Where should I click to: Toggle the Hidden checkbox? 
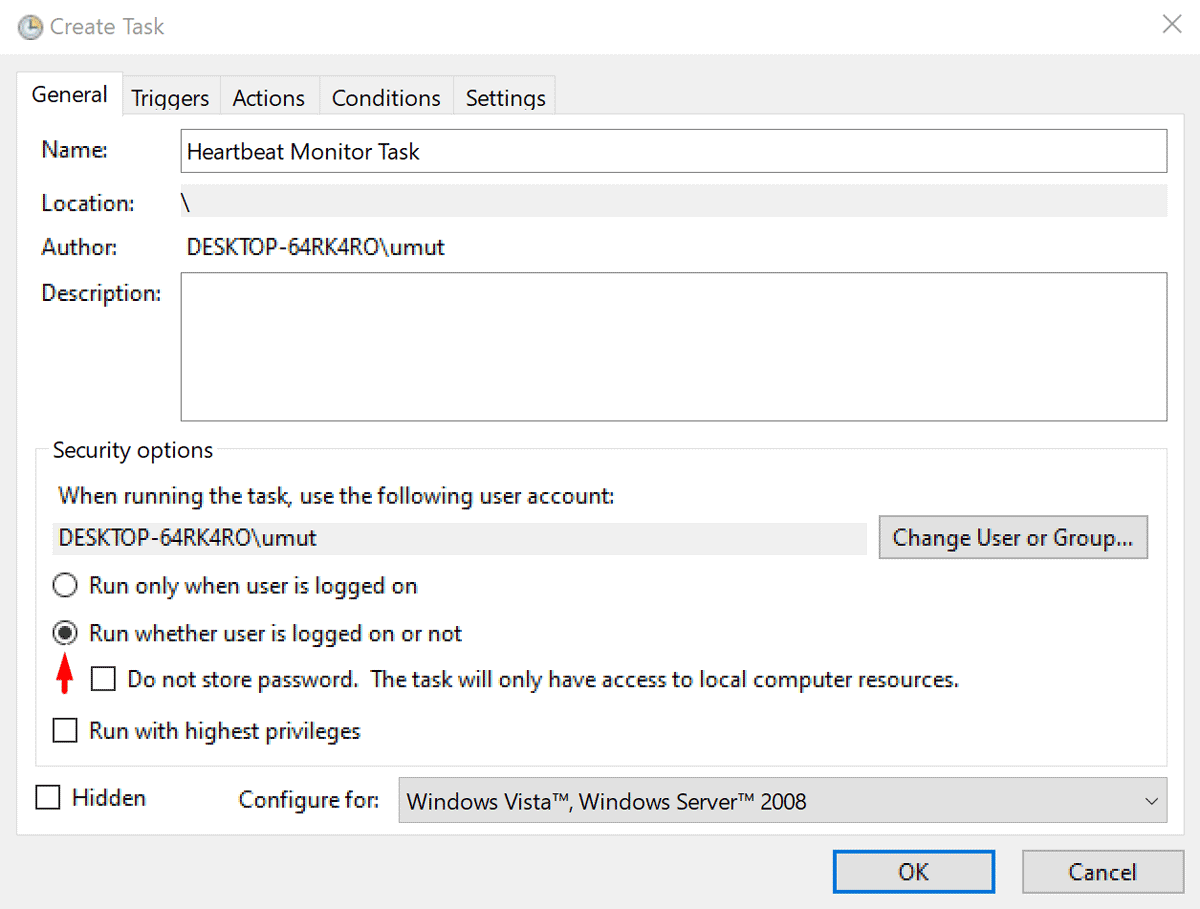48,798
